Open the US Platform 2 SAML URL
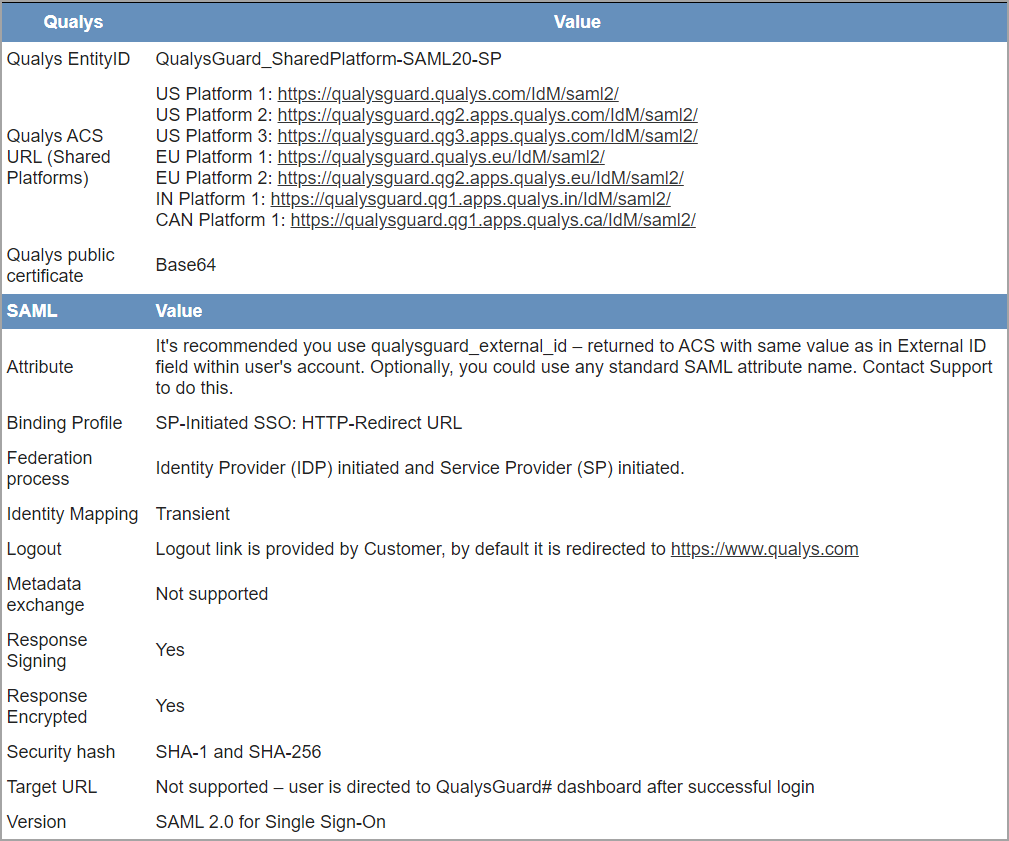 [x=487, y=114]
